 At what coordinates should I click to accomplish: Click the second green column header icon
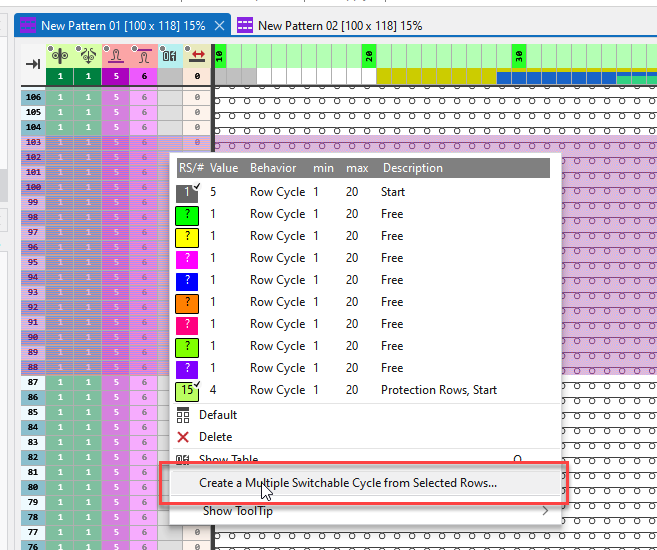pos(88,56)
